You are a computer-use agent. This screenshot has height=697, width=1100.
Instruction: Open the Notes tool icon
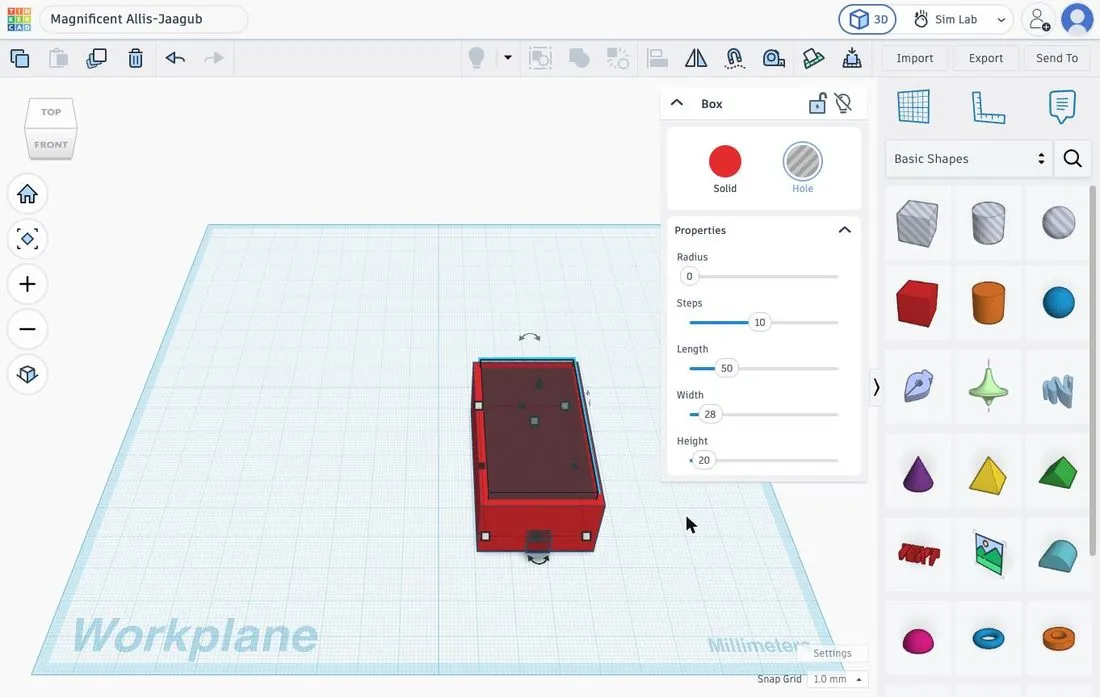tap(1061, 107)
